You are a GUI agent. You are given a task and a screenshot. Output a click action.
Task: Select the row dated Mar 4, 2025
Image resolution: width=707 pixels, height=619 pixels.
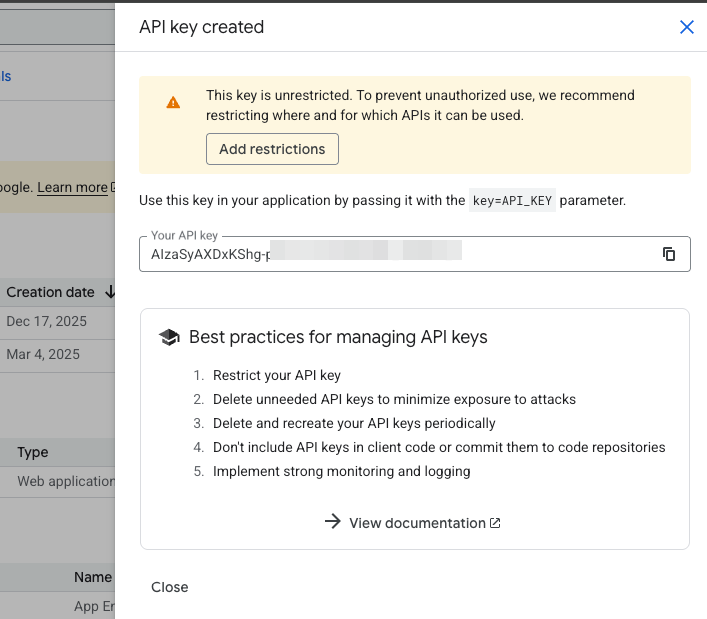(x=43, y=354)
